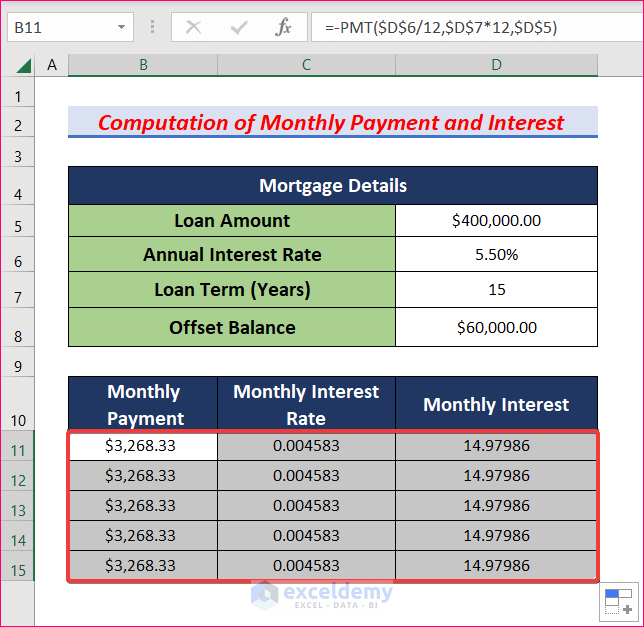Select cell B12 monthly payment value
The image size is (644, 627).
pos(143,475)
